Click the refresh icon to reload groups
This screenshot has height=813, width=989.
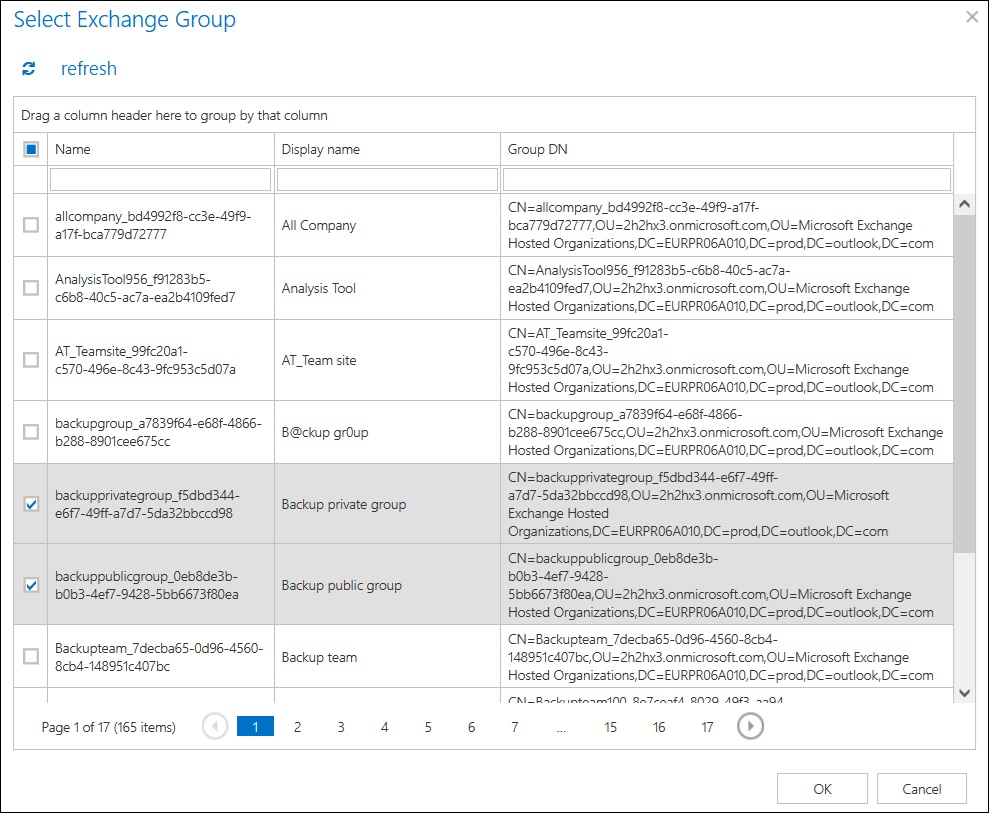29,68
